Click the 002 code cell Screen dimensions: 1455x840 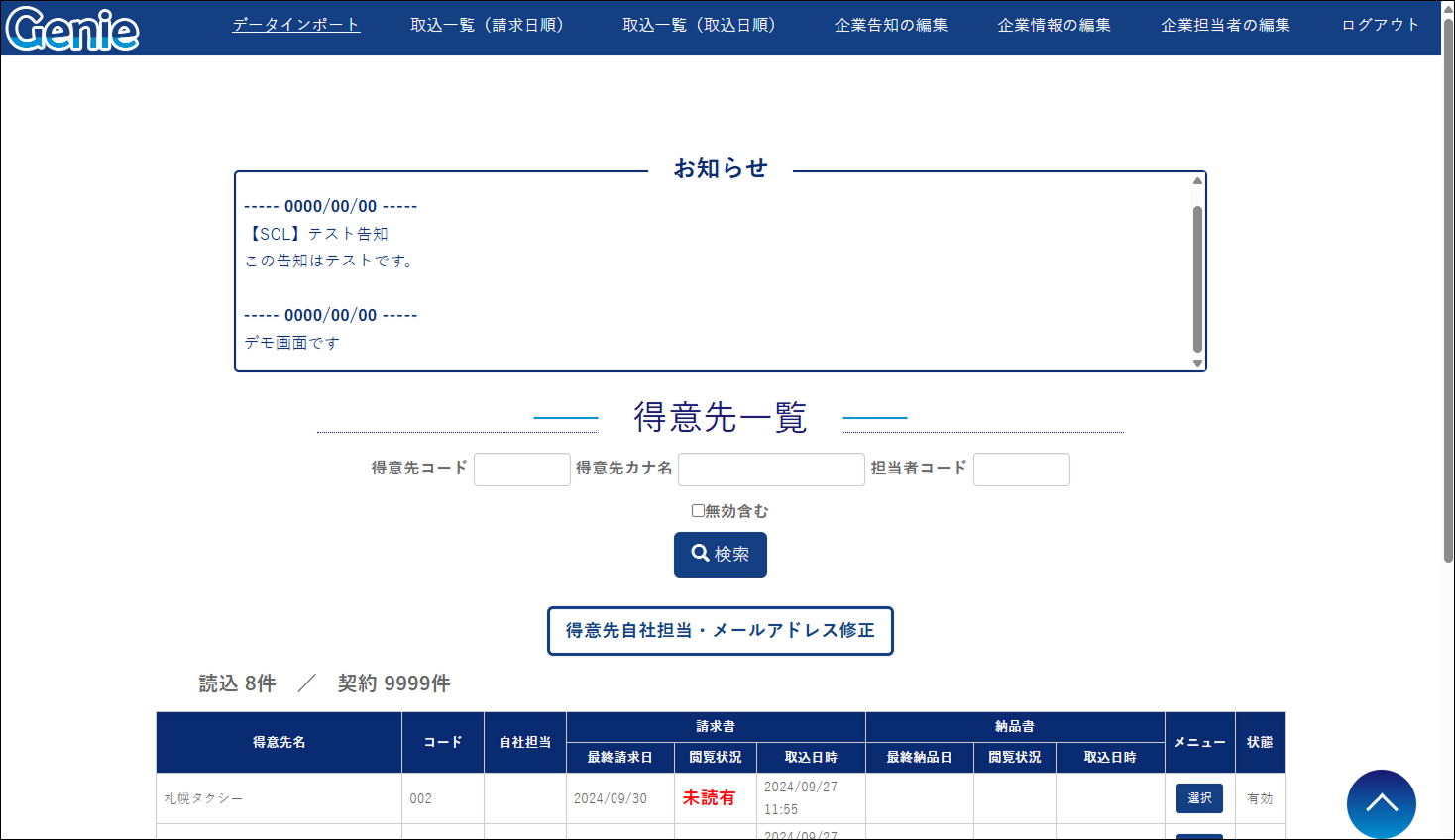point(443,798)
